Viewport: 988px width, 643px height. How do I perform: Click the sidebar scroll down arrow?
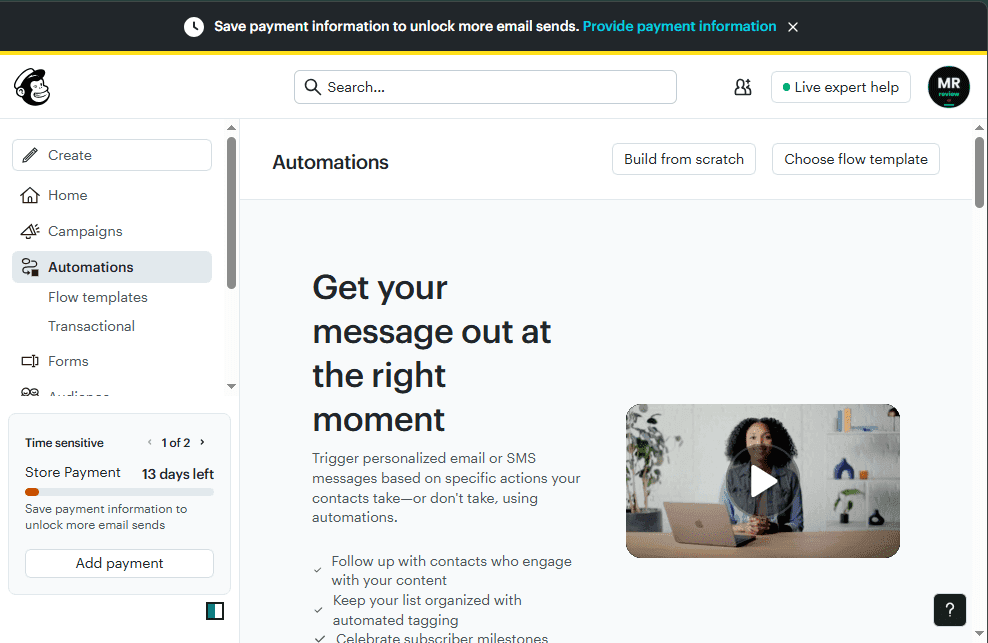click(231, 386)
